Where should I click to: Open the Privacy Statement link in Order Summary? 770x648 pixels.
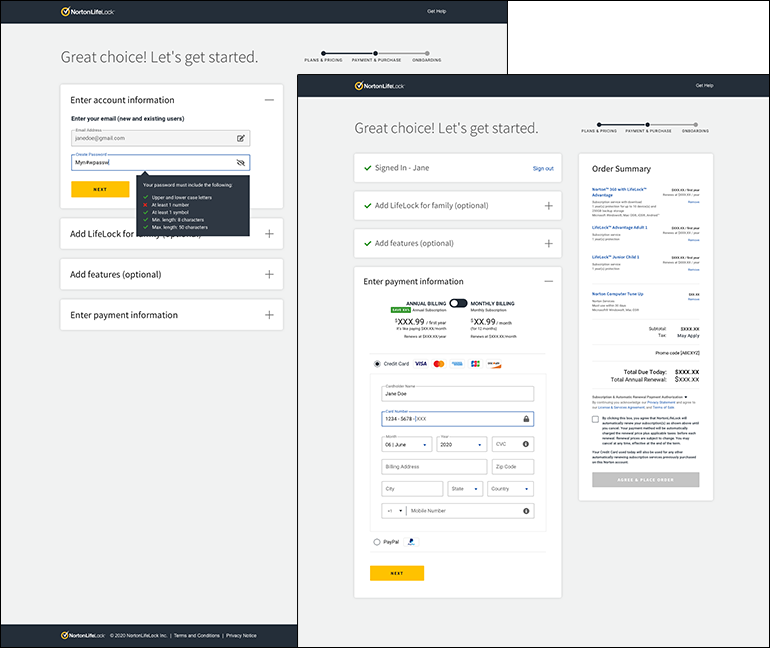661,402
